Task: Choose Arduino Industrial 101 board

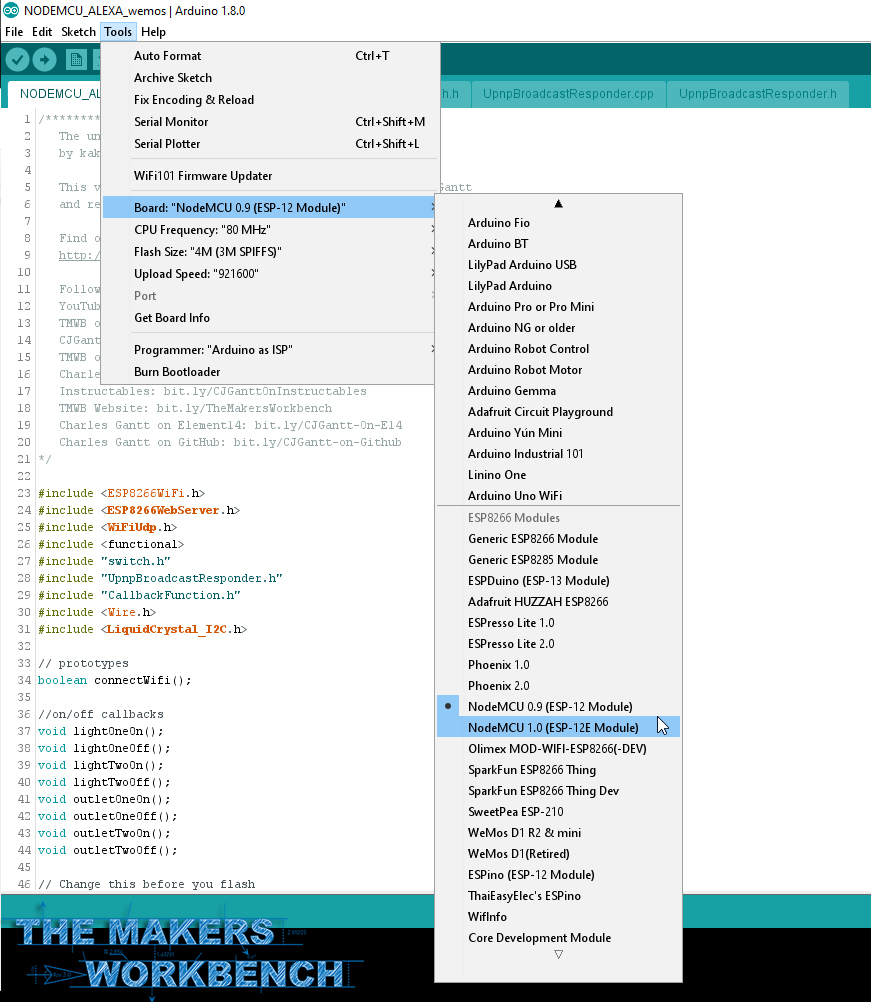Action: pyautogui.click(x=559, y=454)
